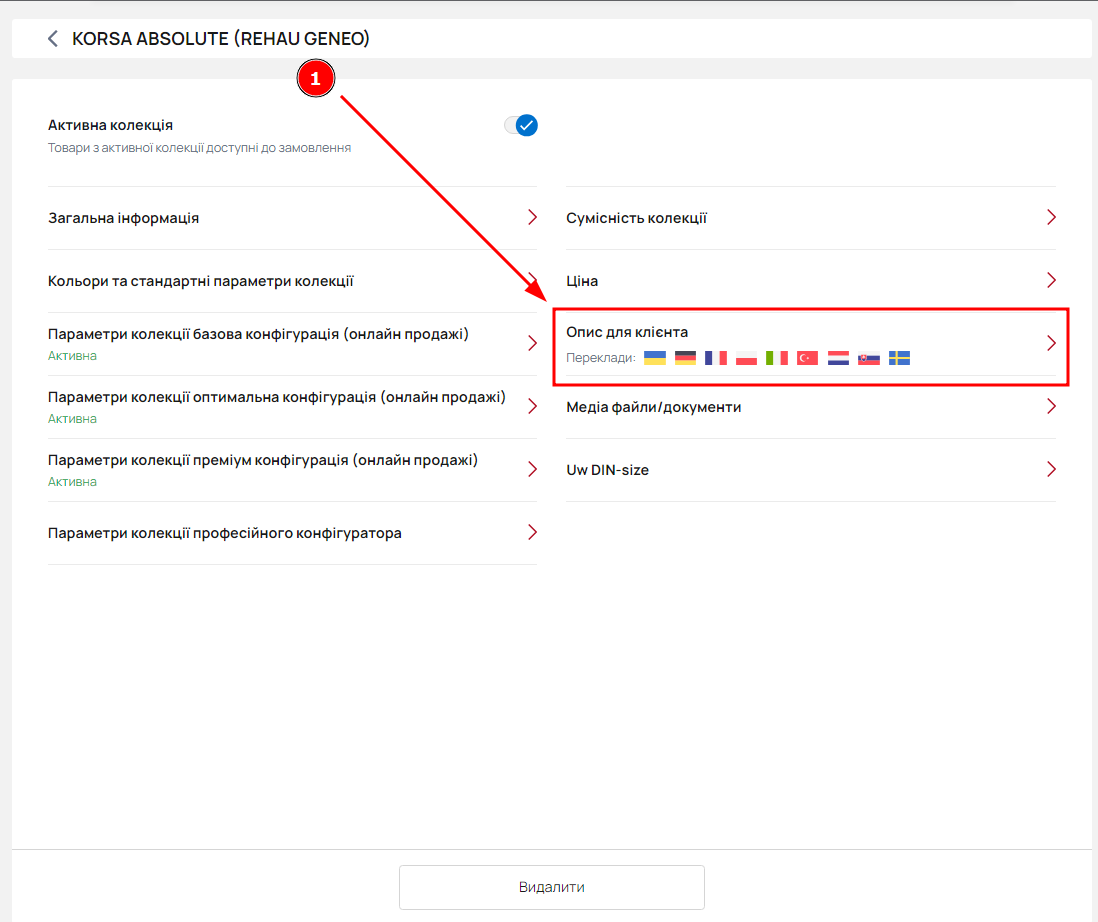Click the Turkish flag translation icon
This screenshot has height=922, width=1098.
click(x=807, y=358)
